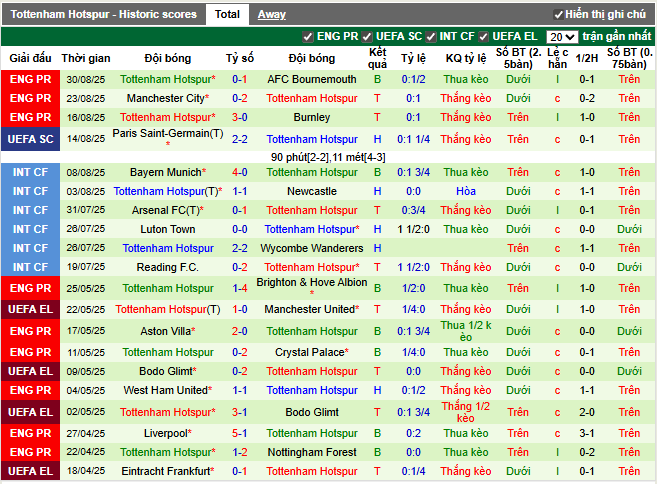Toggle the Hiển thị ghi chú checkbox
Screen dimensions: 657x484
(x=558, y=15)
